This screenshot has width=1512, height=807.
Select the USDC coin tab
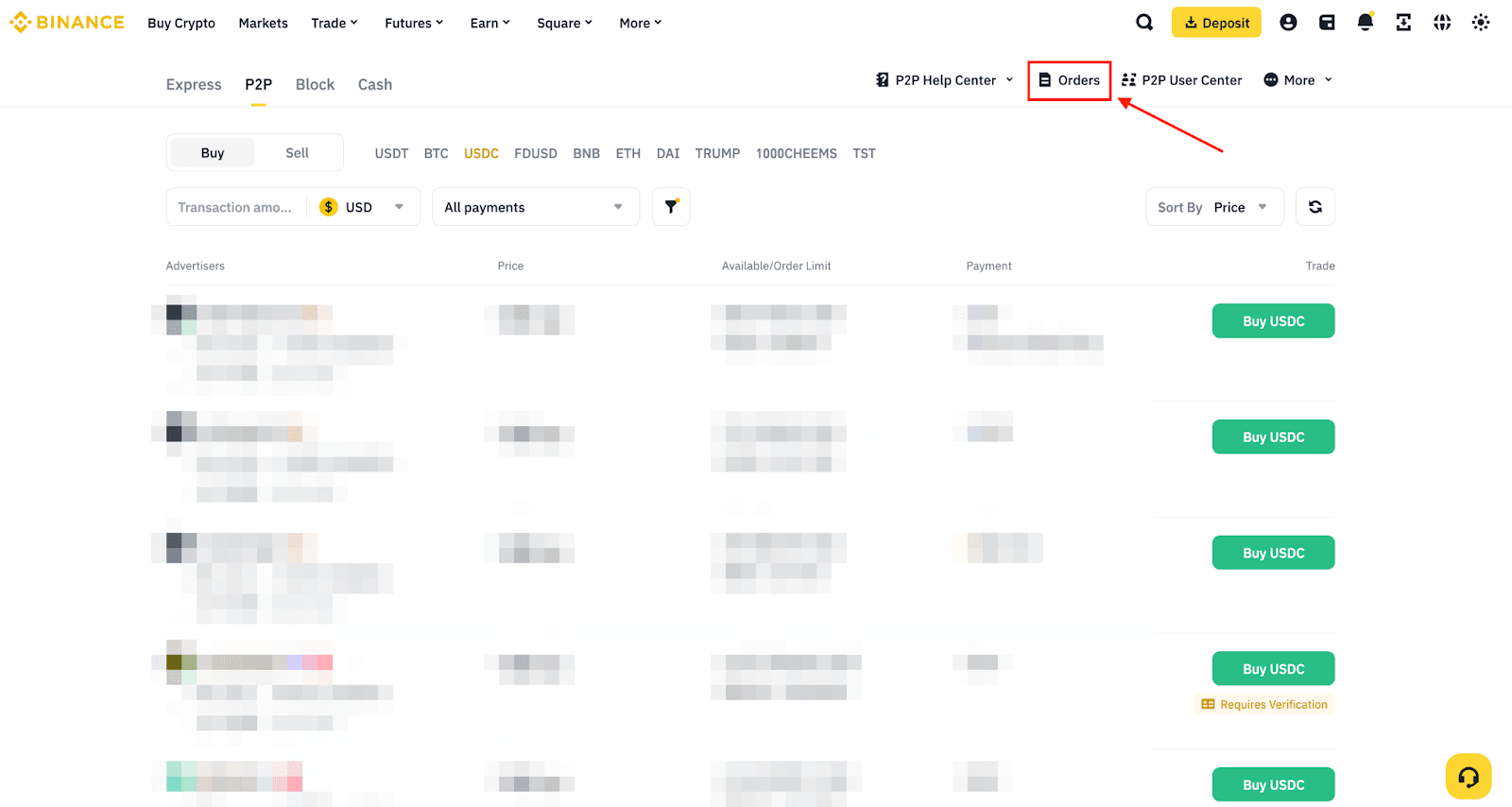pos(481,153)
